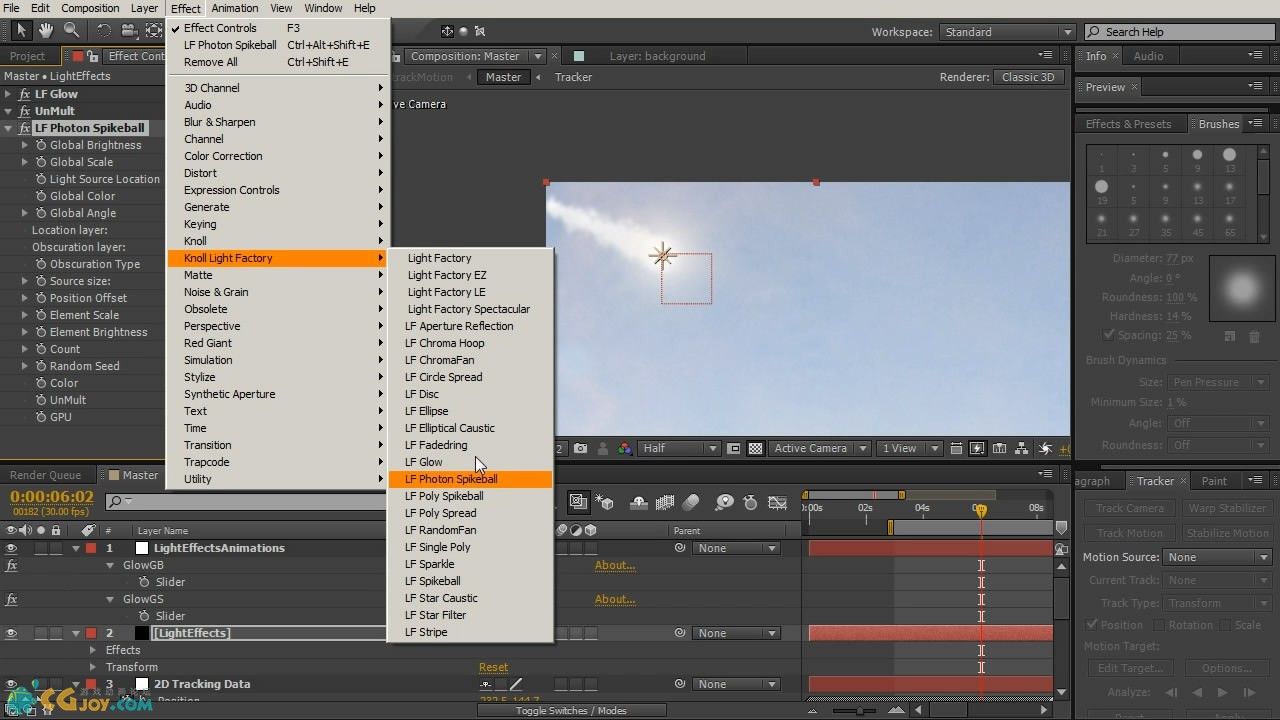Image resolution: width=1280 pixels, height=720 pixels.
Task: Choose Remove All from Effect menu
Action: pyautogui.click(x=278, y=62)
